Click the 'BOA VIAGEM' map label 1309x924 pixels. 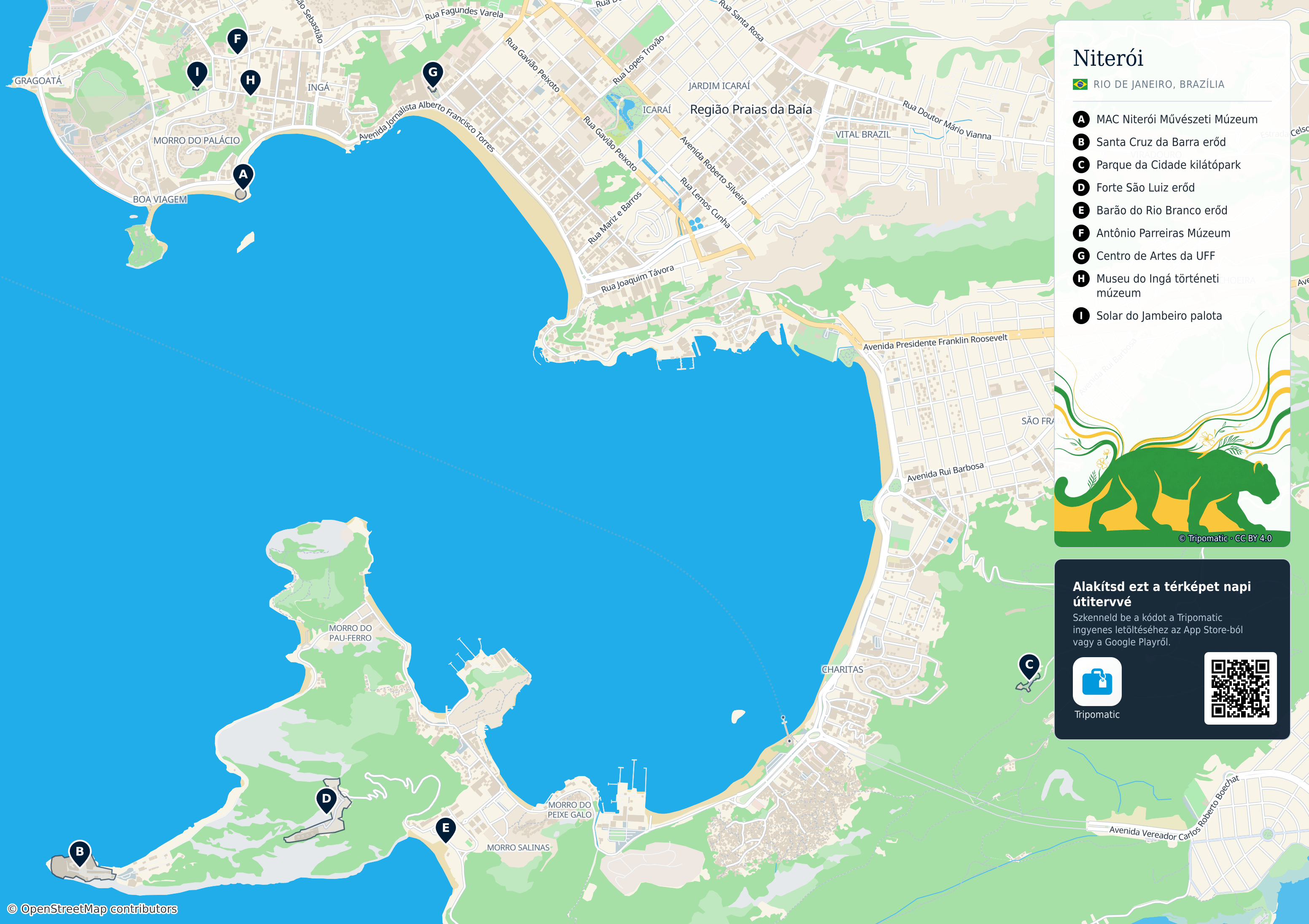coord(160,199)
